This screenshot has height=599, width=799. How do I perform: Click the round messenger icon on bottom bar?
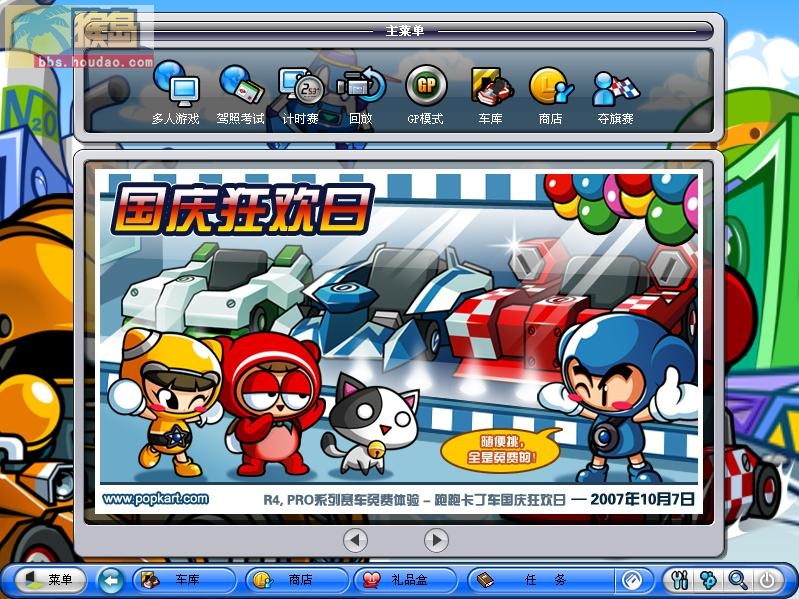[x=633, y=580]
